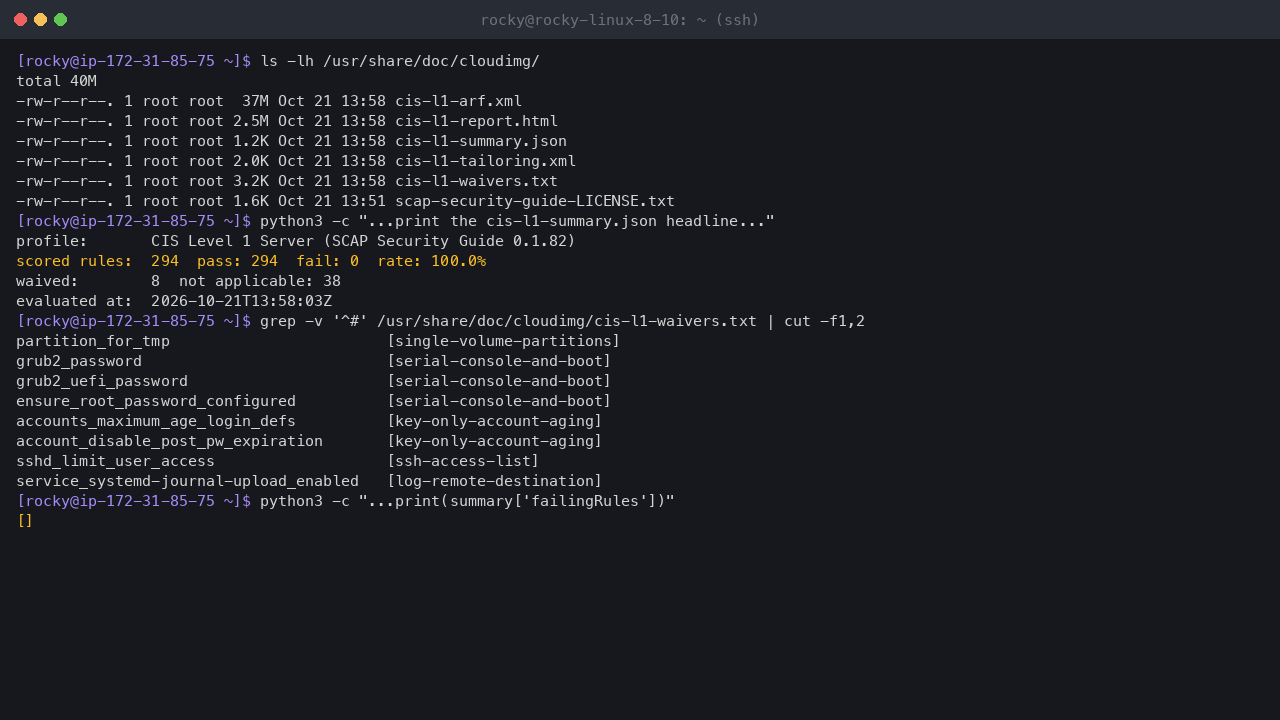The height and width of the screenshot is (720, 1280).
Task: Click the 13:51 timestamp of the LICENSE file
Action: click(x=363, y=201)
